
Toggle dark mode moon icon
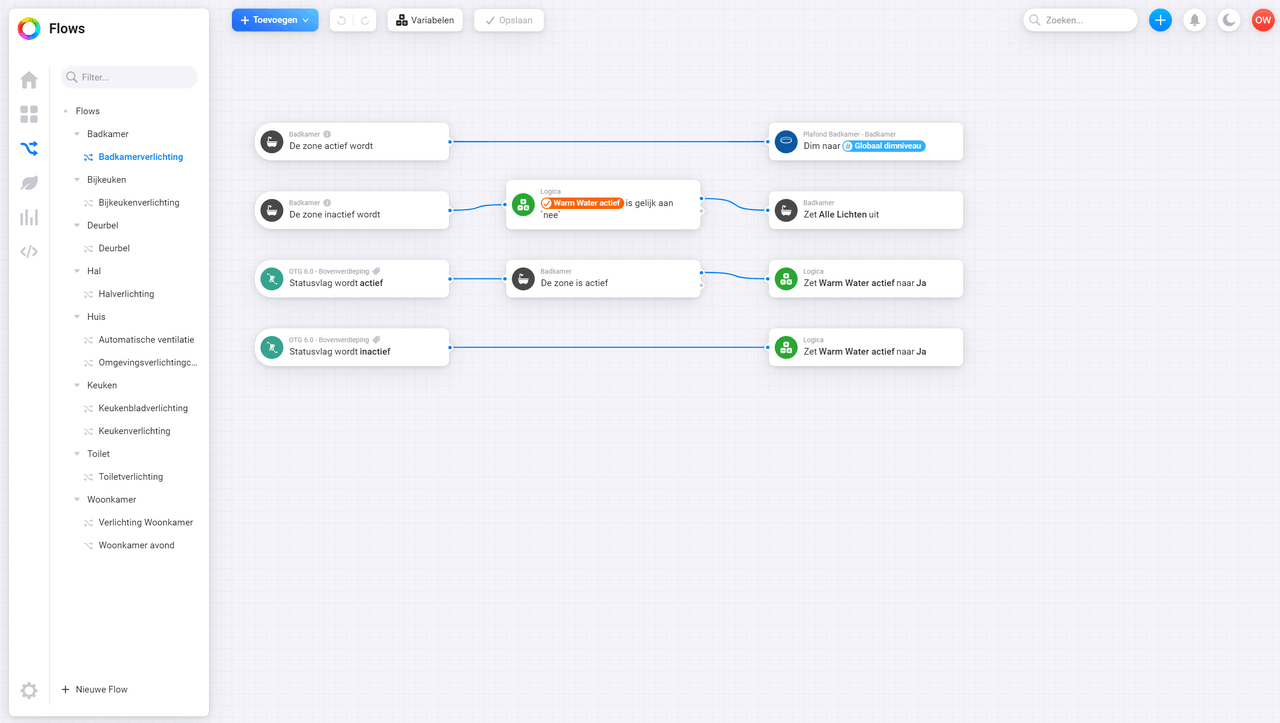pyautogui.click(x=1229, y=20)
